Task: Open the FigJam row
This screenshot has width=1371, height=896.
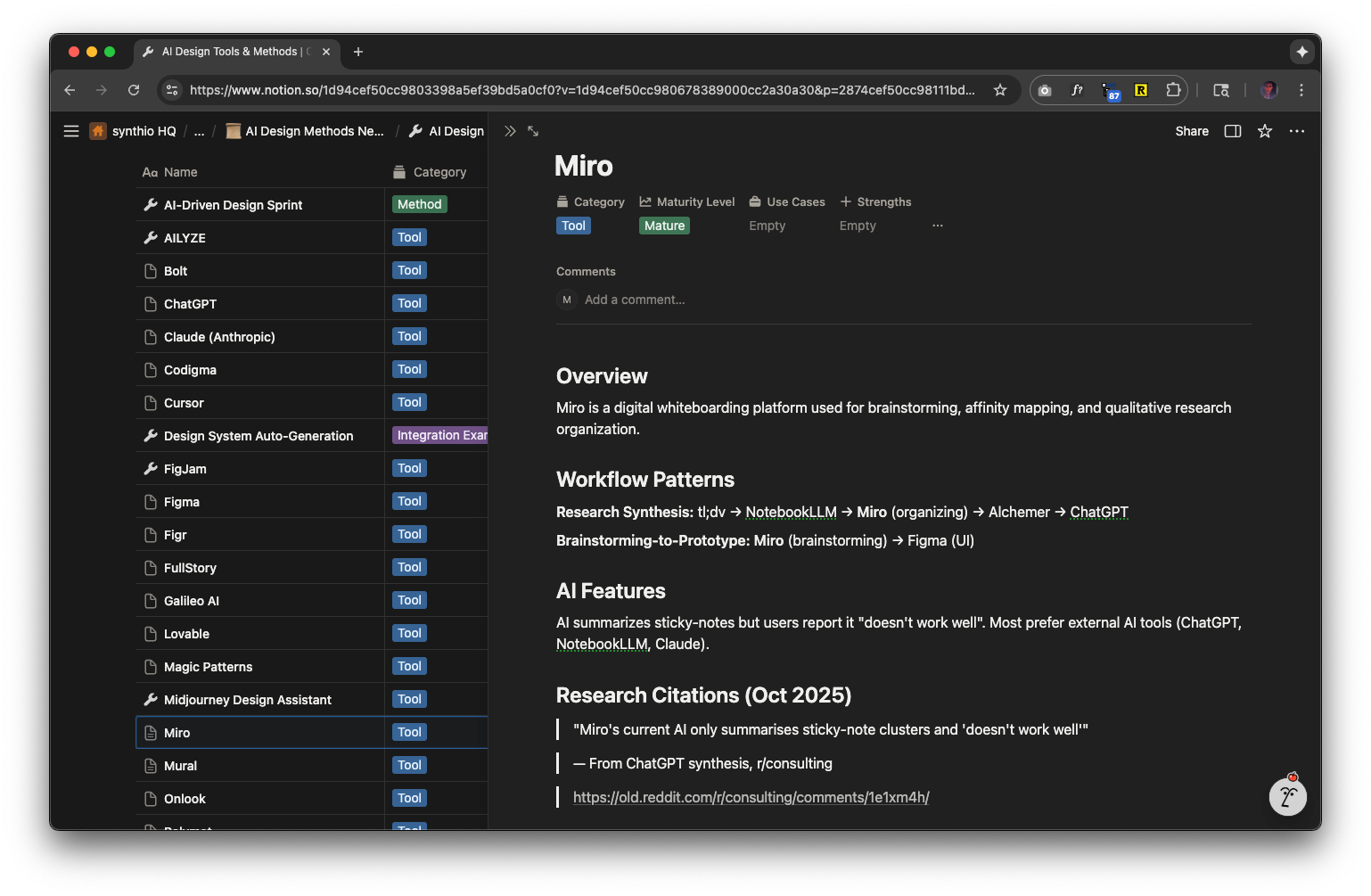Action: tap(185, 469)
